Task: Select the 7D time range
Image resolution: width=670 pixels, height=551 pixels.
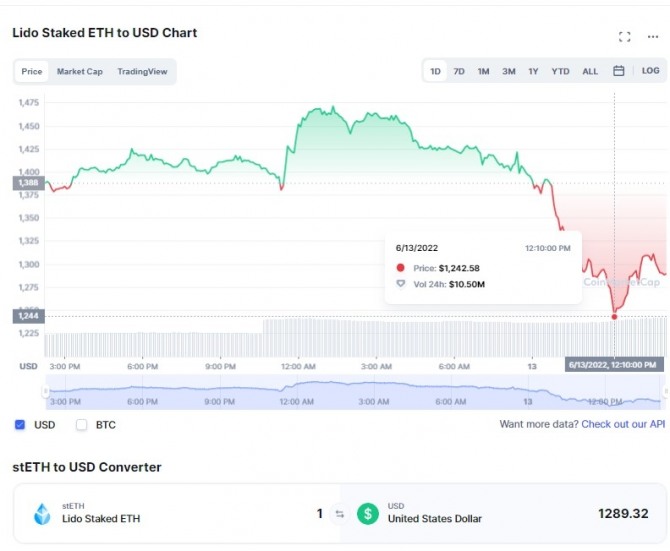Action: (459, 71)
